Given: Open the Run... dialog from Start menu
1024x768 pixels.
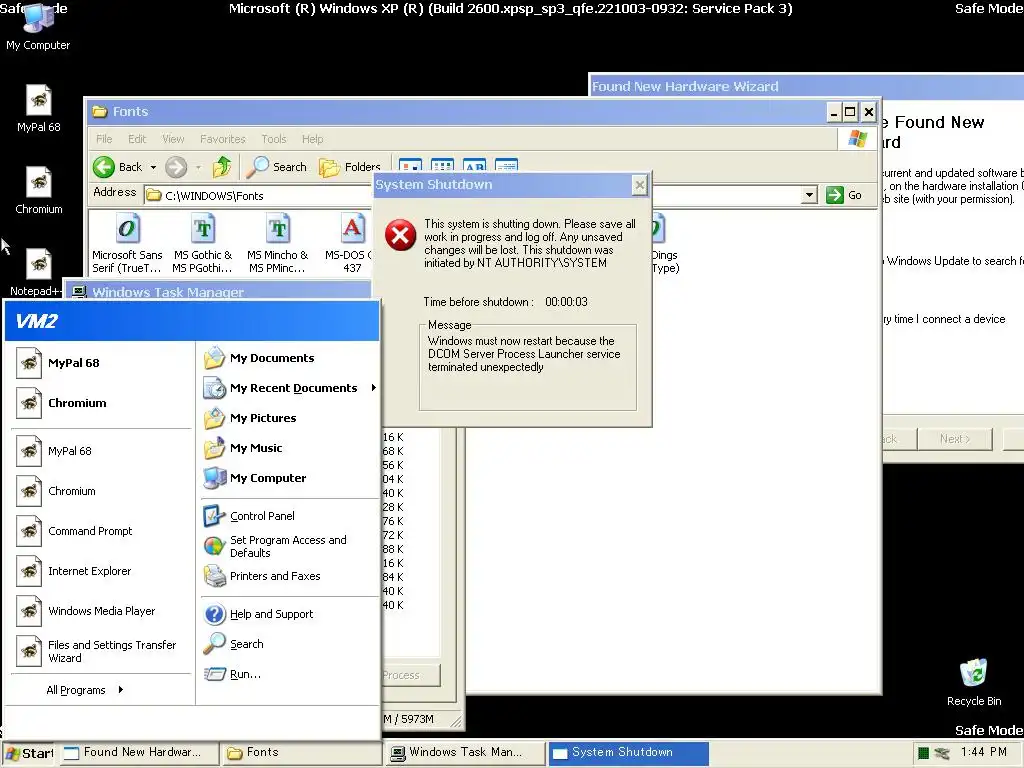Looking at the screenshot, I should coord(289,674).
